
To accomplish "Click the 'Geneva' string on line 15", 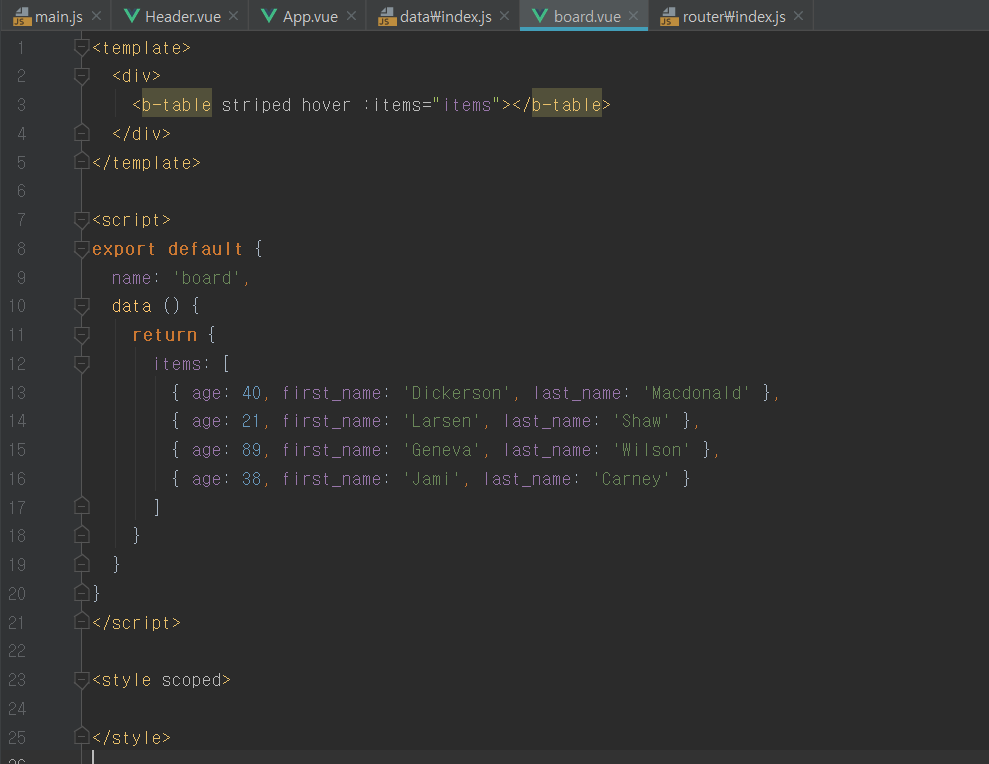I will point(442,450).
